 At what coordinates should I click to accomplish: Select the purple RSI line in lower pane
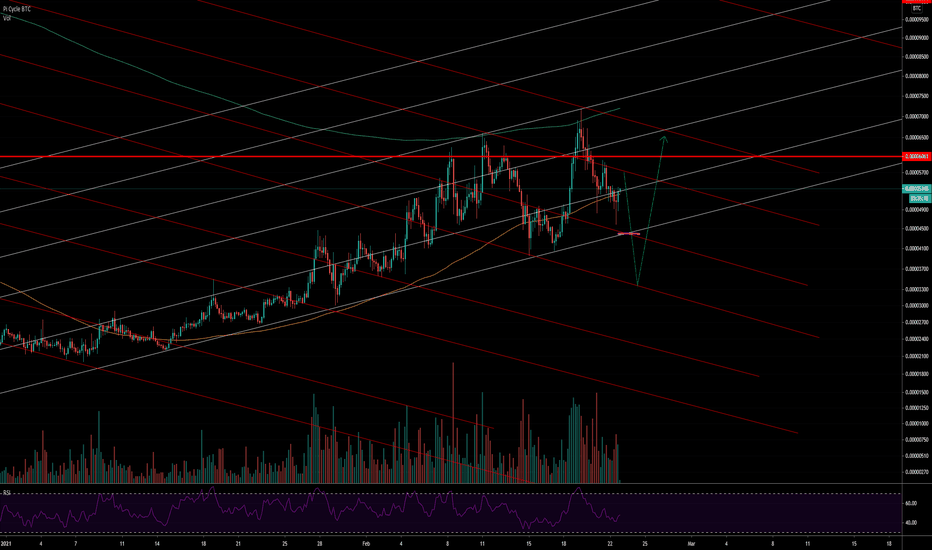coord(309,508)
